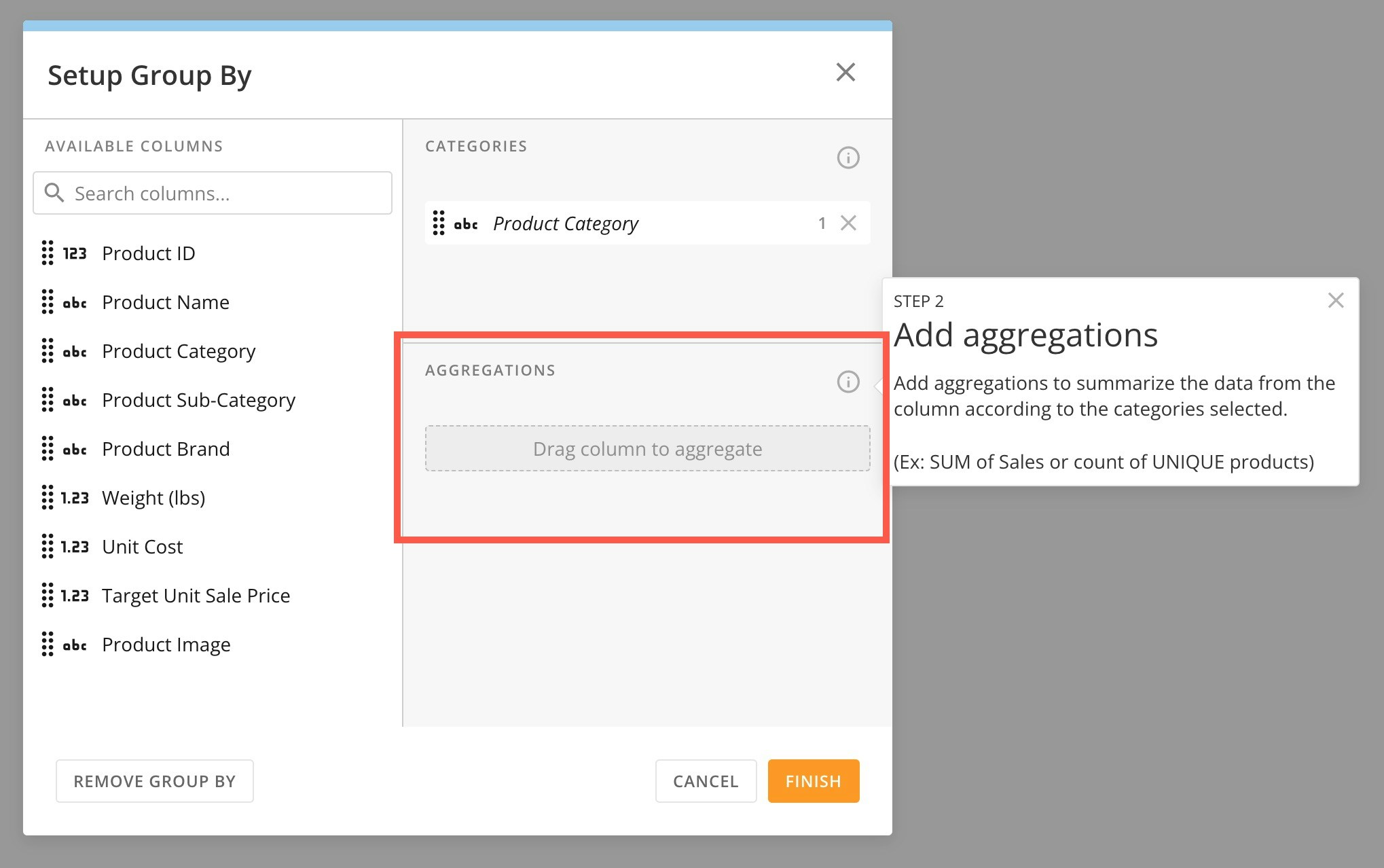Screen dimensions: 1384x868
Task: Click REMOVE GROUP BY
Action: 154,781
